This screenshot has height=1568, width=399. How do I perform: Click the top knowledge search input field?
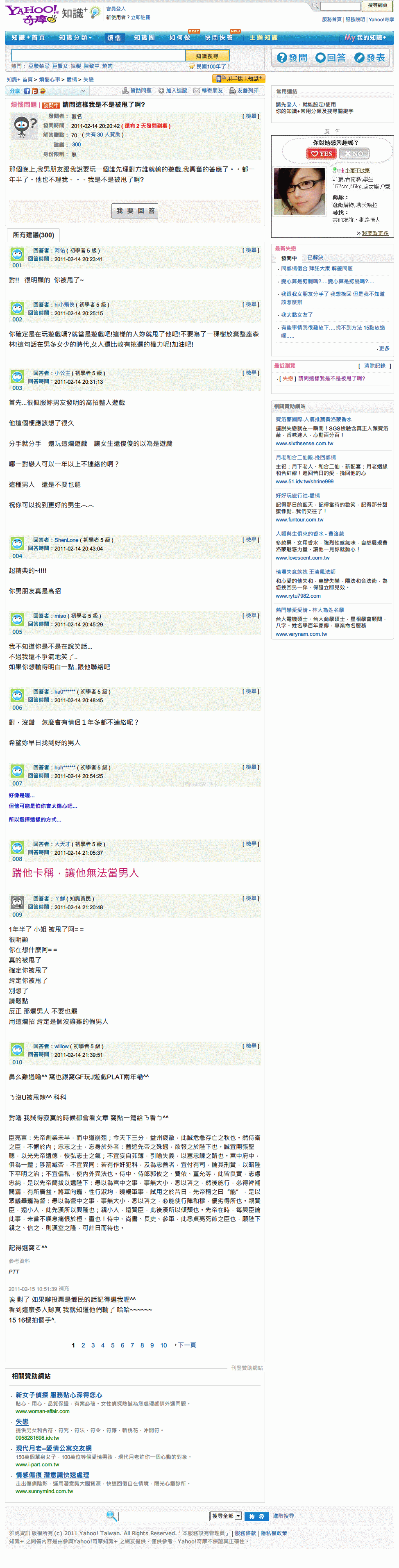tap(98, 56)
